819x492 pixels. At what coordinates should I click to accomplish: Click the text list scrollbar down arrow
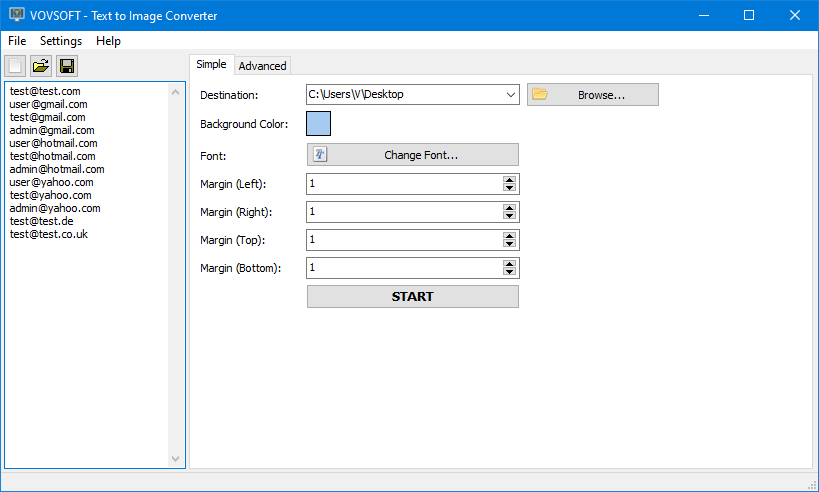tap(177, 459)
